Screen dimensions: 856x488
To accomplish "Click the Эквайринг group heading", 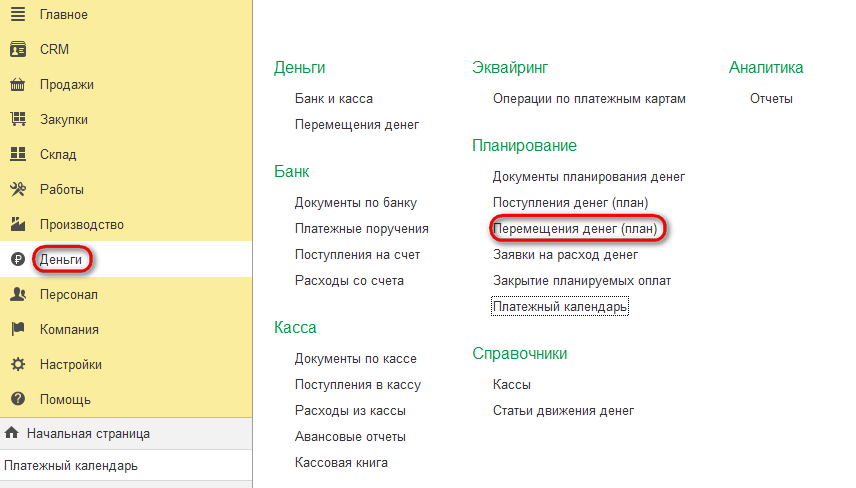I will (510, 68).
